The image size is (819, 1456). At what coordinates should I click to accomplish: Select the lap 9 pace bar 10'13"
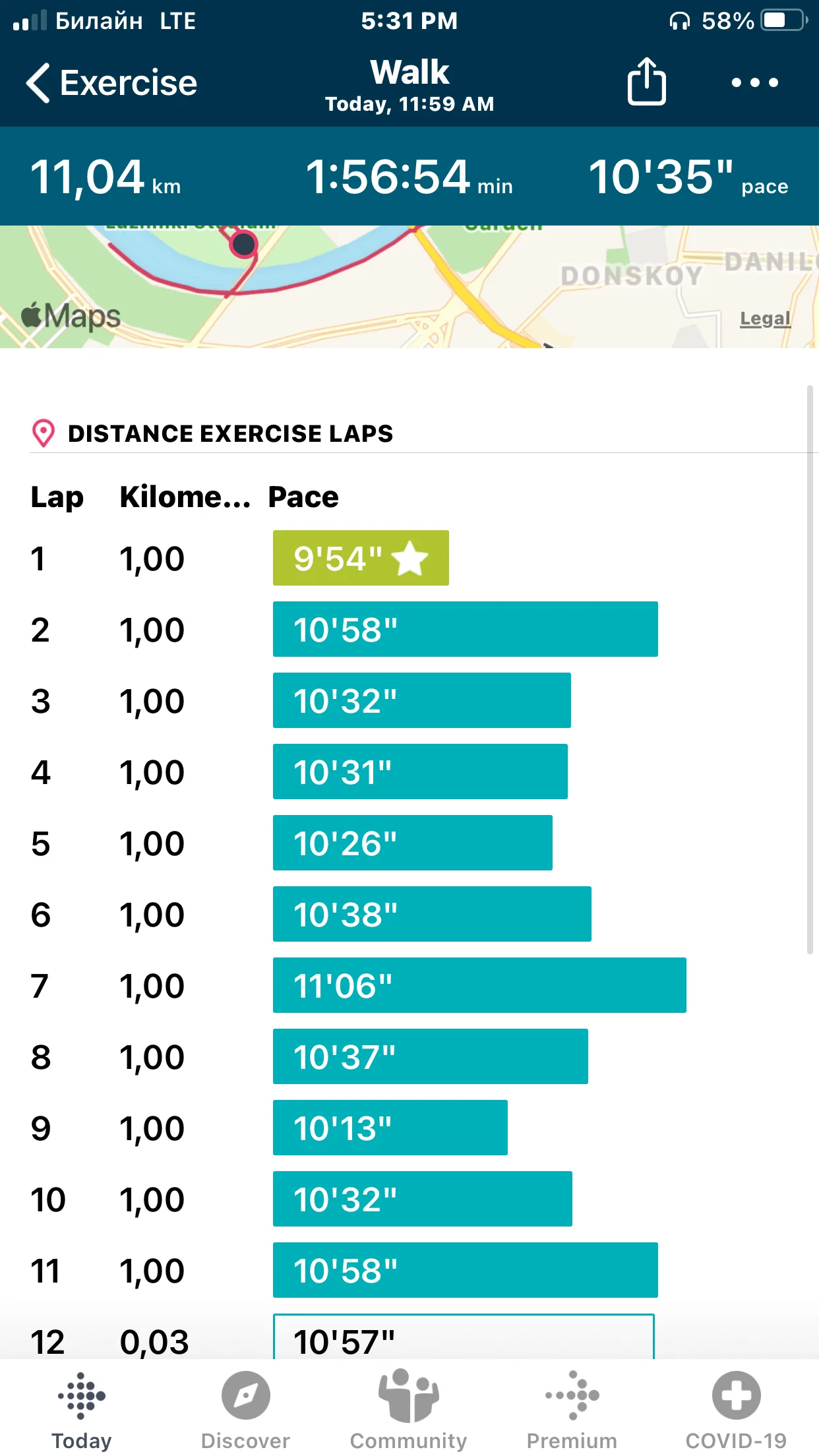coord(390,1128)
